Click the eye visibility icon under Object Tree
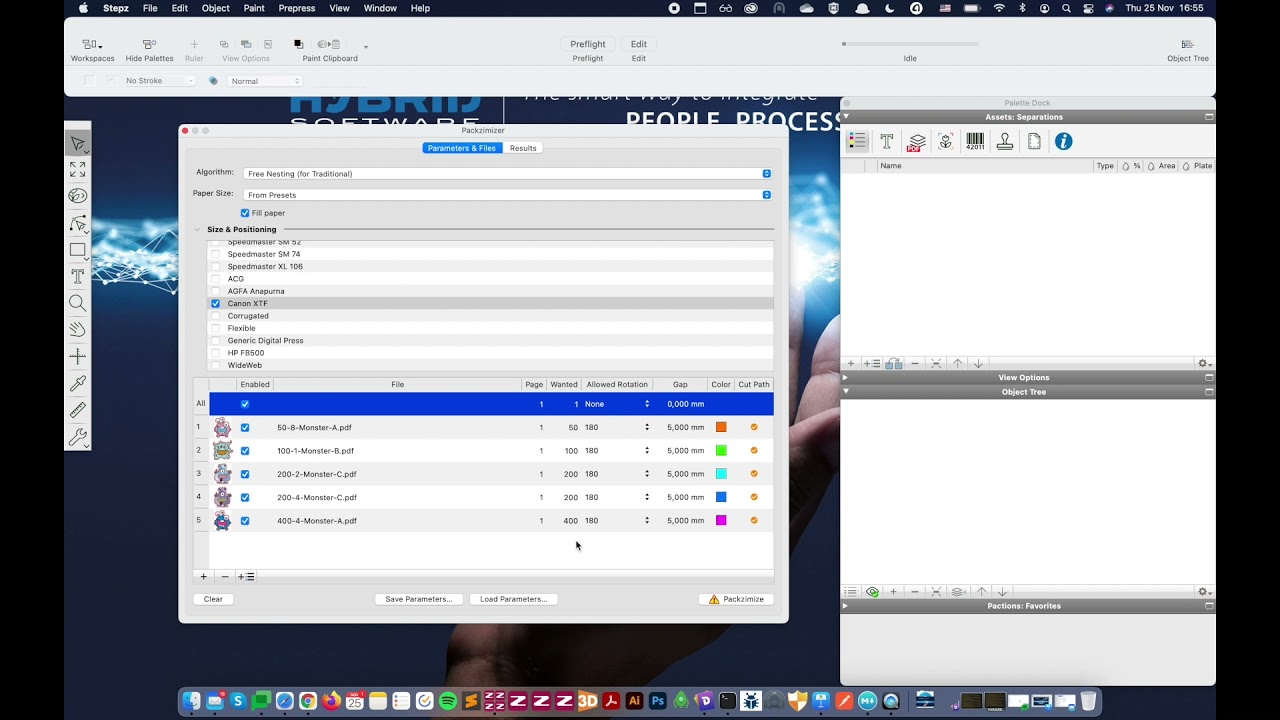This screenshot has width=1280, height=720. click(x=872, y=592)
